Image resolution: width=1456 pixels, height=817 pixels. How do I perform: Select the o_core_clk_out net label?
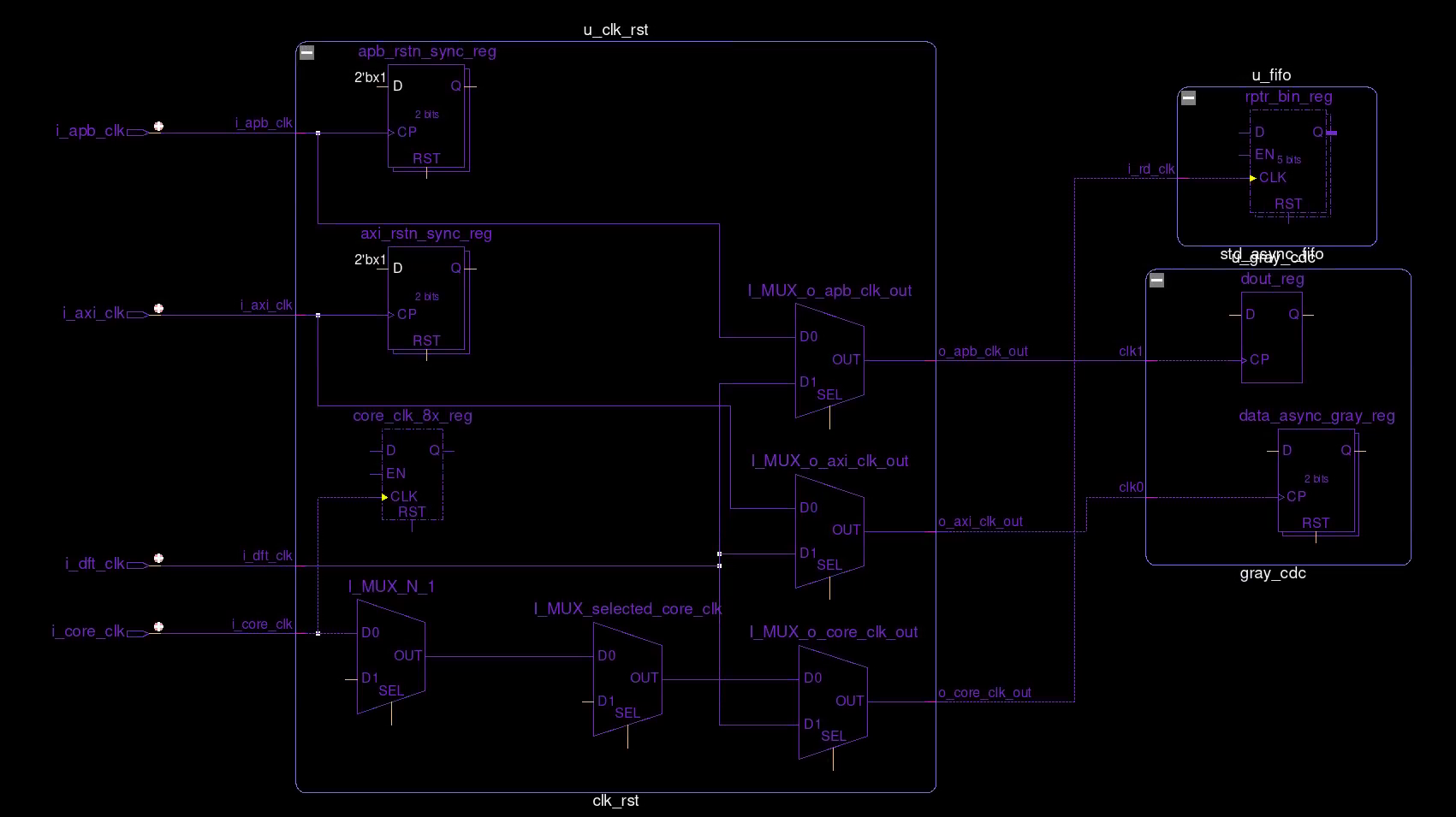coord(983,693)
